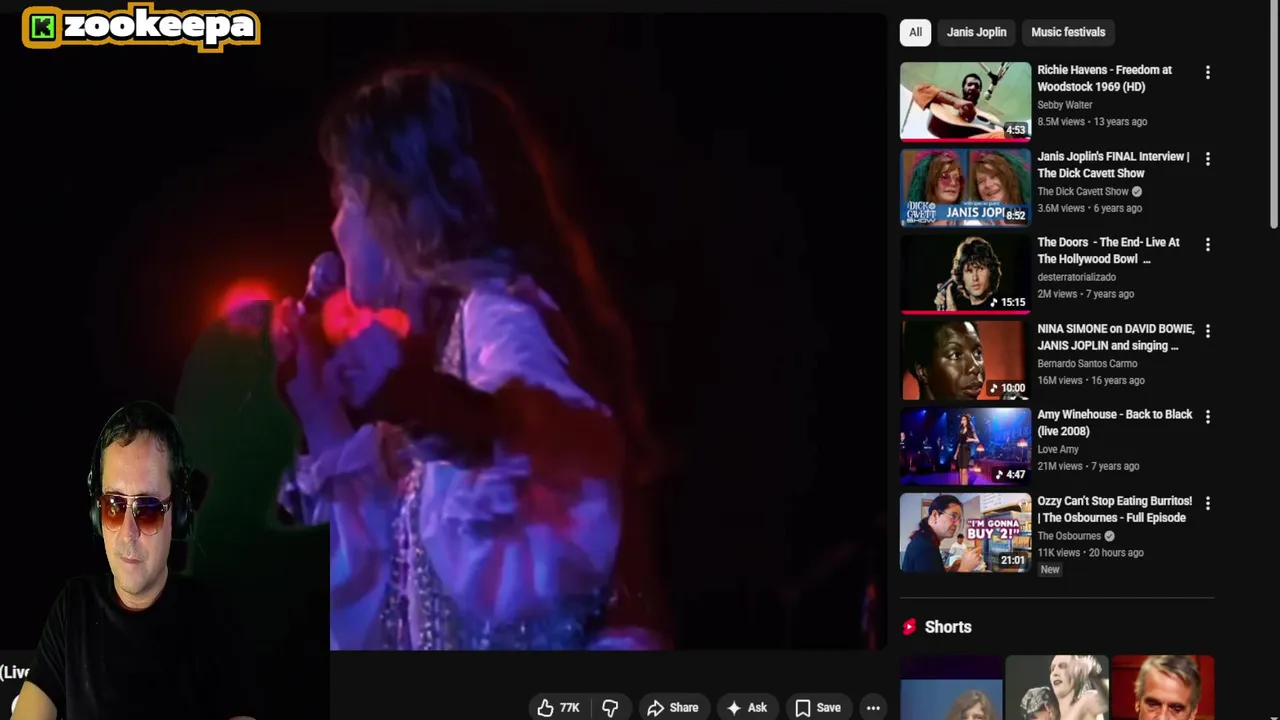
Task: Click the Share arrow button
Action: 673,708
